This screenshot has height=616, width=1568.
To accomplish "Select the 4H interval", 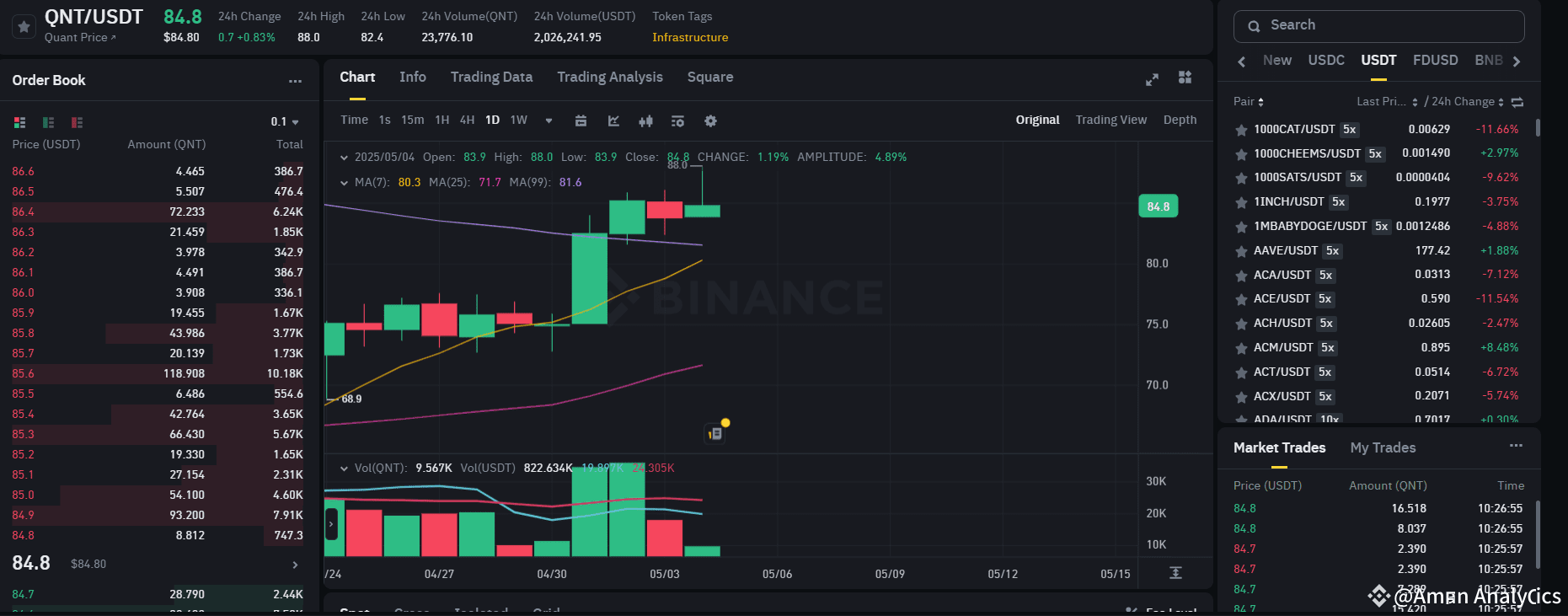I will pos(467,121).
